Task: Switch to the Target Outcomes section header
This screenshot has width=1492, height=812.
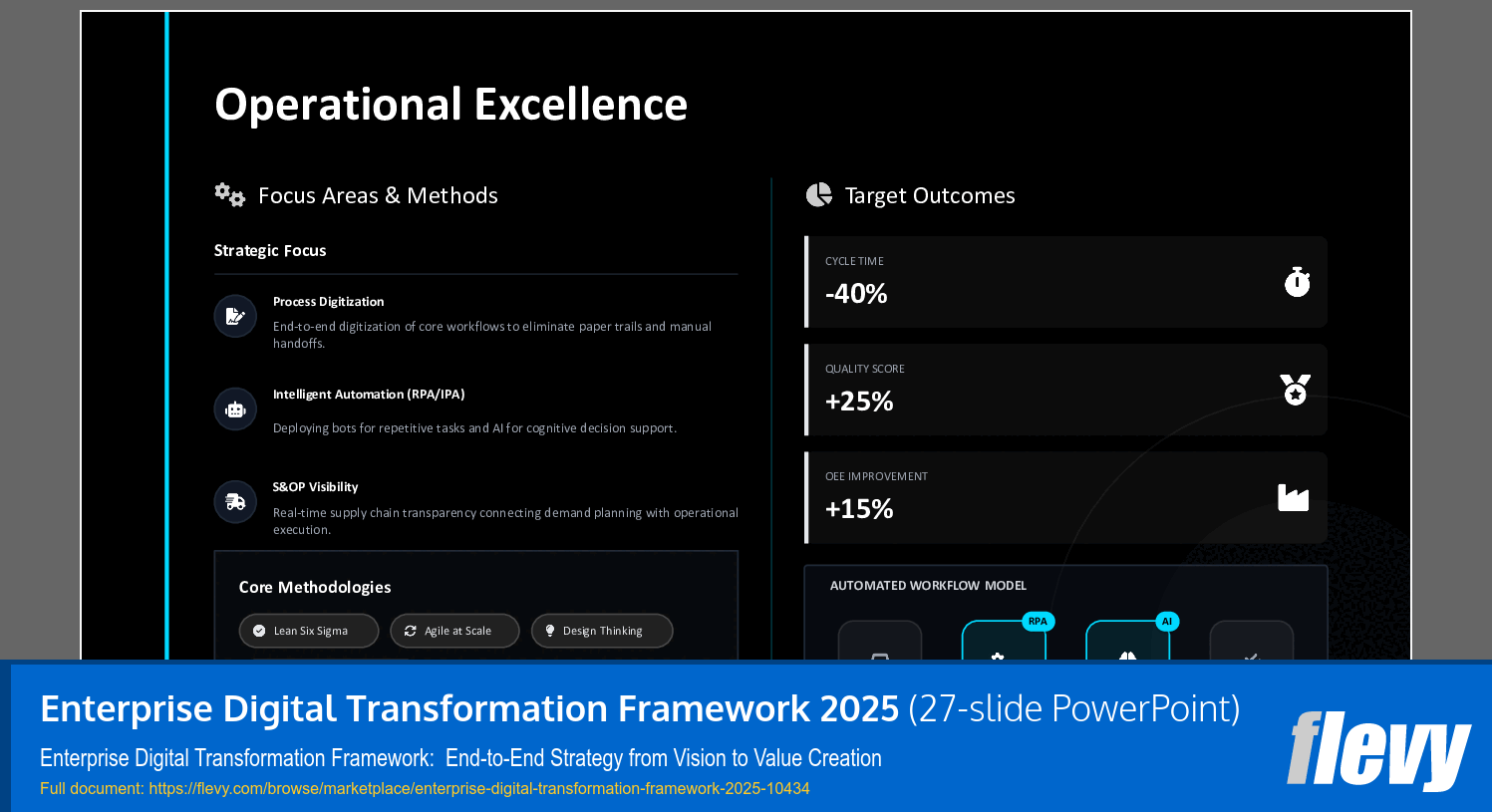Action: click(930, 194)
